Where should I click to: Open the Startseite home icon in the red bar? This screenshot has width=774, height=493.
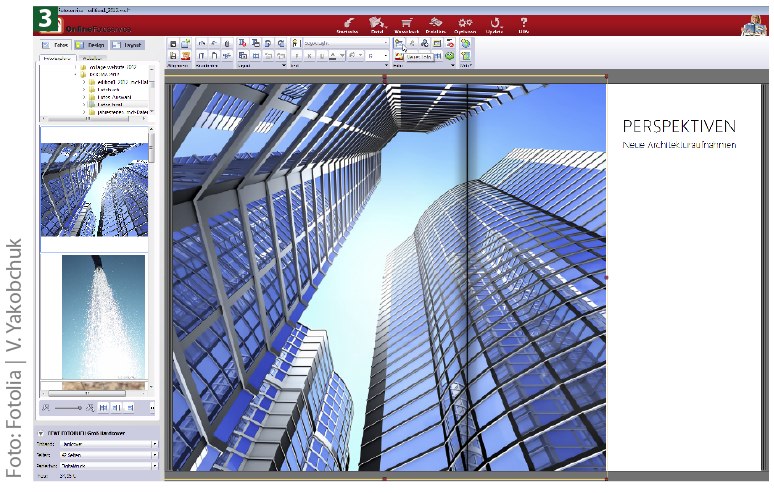(x=348, y=25)
